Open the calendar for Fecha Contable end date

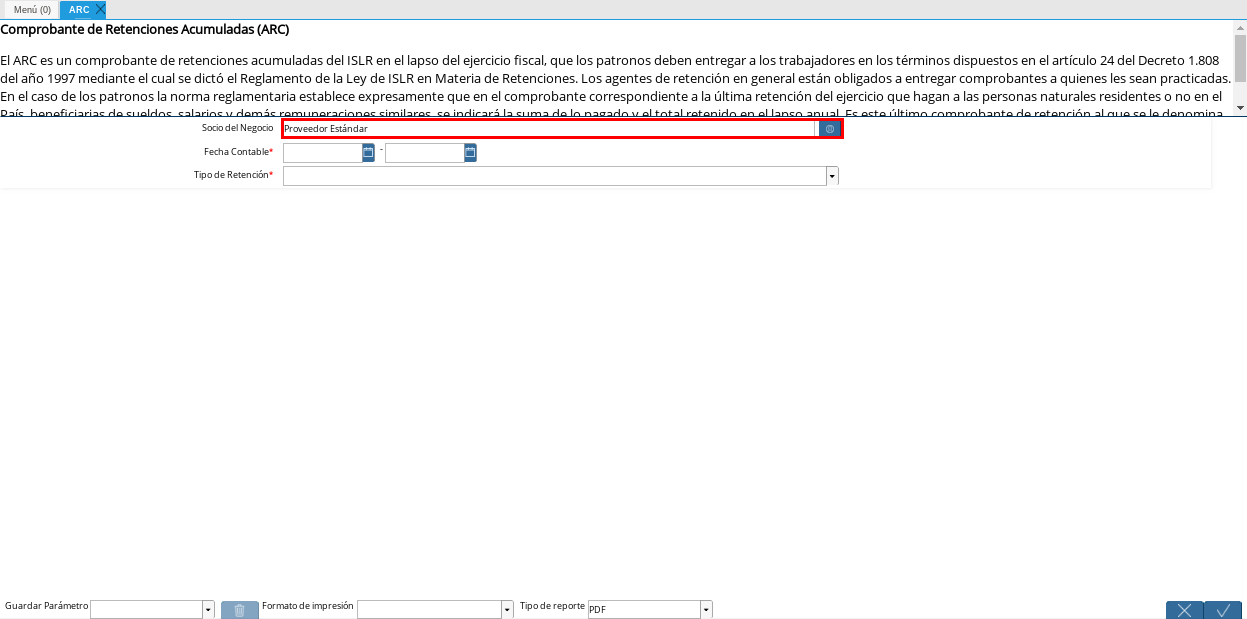(470, 153)
